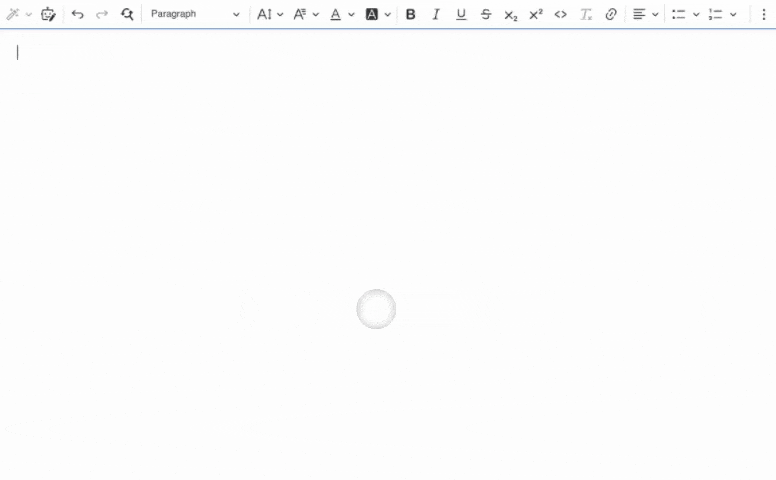Open the text alignment dropdown

tap(646, 14)
